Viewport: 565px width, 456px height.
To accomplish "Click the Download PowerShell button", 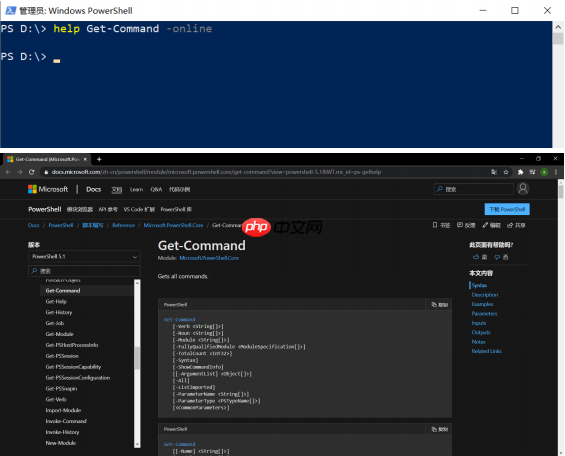I will [x=507, y=209].
